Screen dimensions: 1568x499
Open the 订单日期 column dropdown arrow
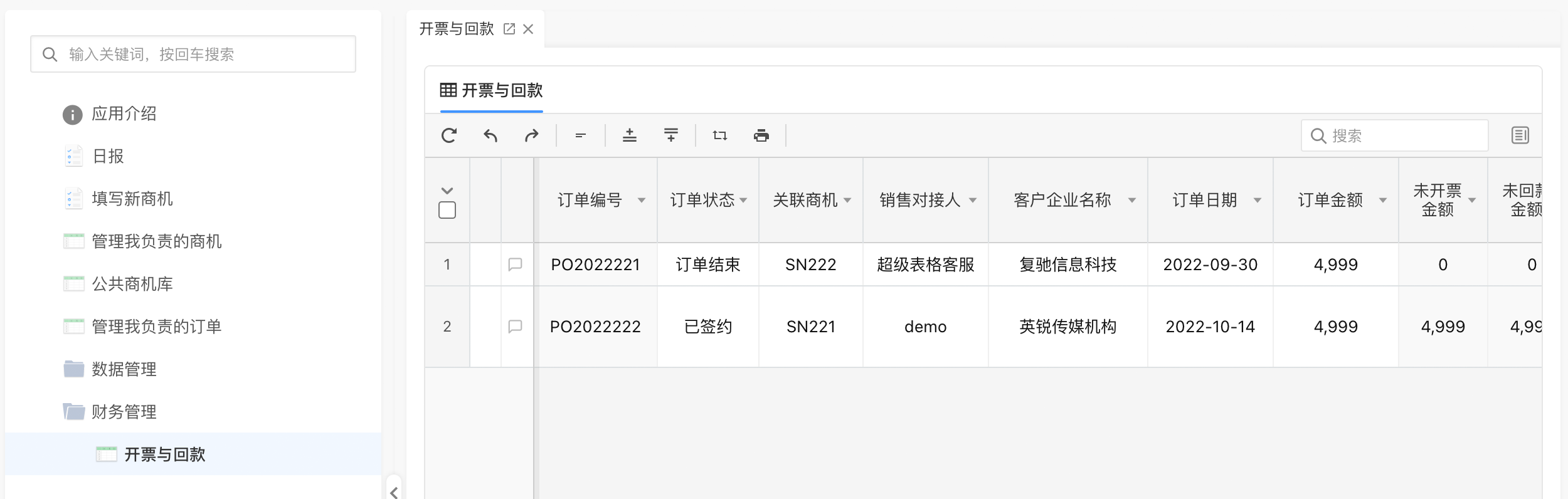tap(1258, 201)
